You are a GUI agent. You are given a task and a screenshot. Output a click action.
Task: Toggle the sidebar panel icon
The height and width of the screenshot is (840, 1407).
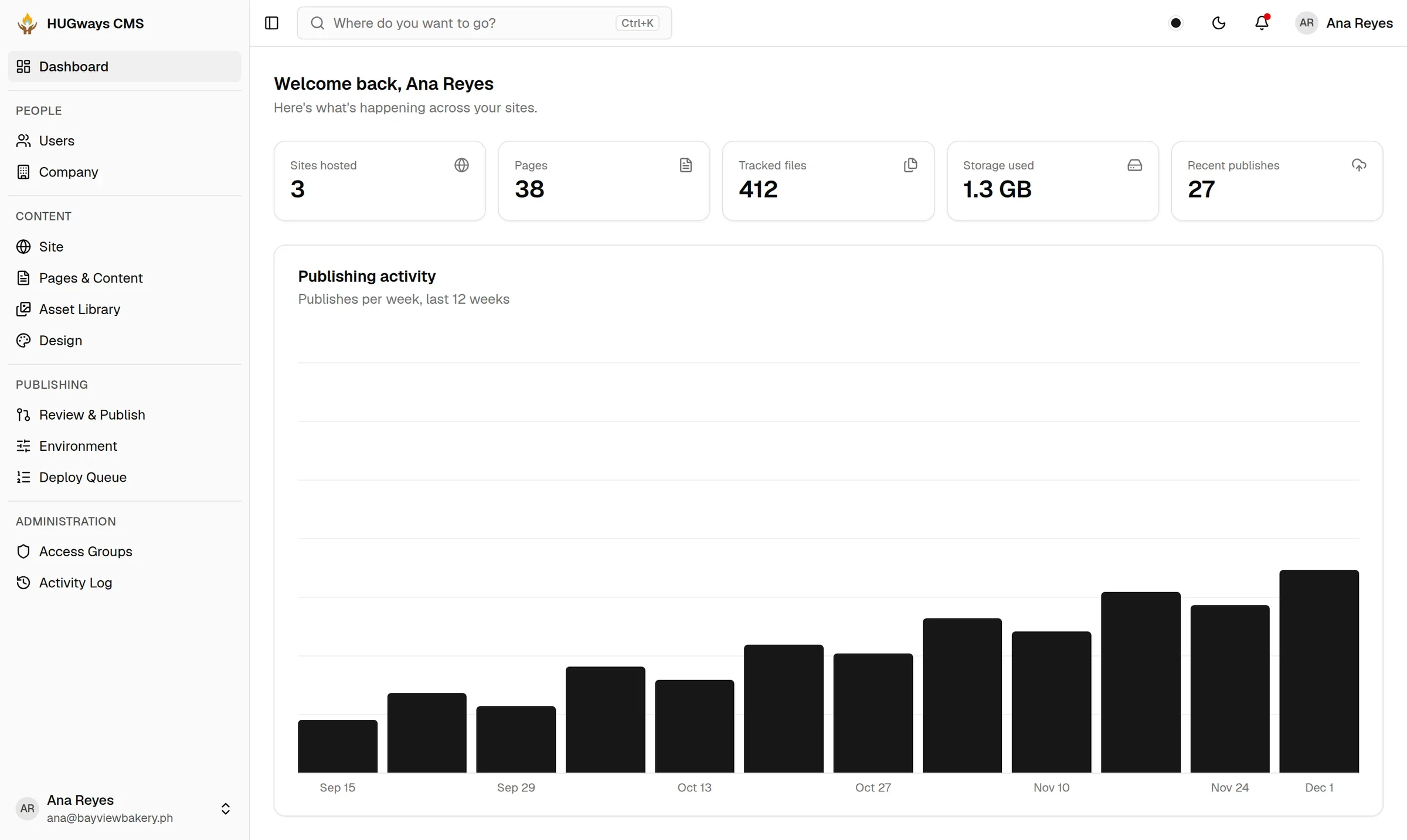(x=271, y=23)
